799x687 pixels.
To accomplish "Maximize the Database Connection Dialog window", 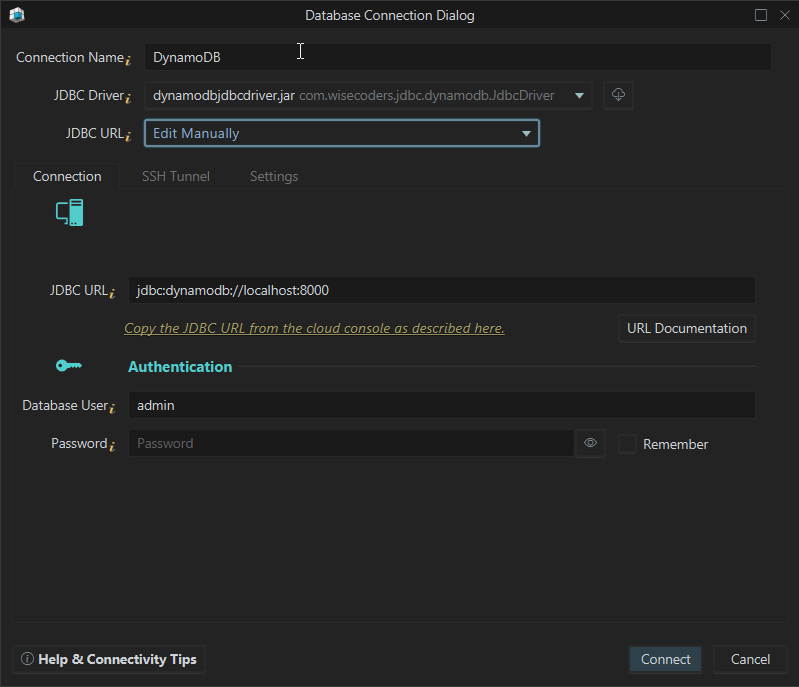I will point(761,15).
